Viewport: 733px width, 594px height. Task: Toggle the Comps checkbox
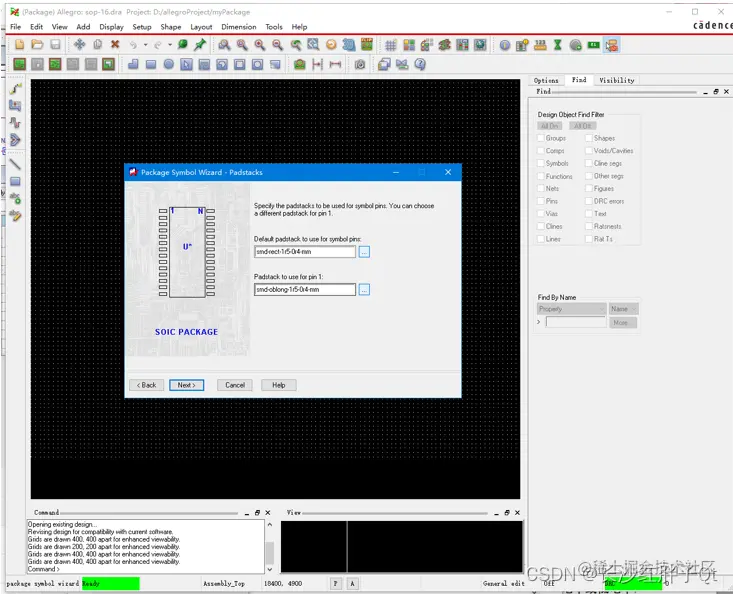[x=540, y=150]
